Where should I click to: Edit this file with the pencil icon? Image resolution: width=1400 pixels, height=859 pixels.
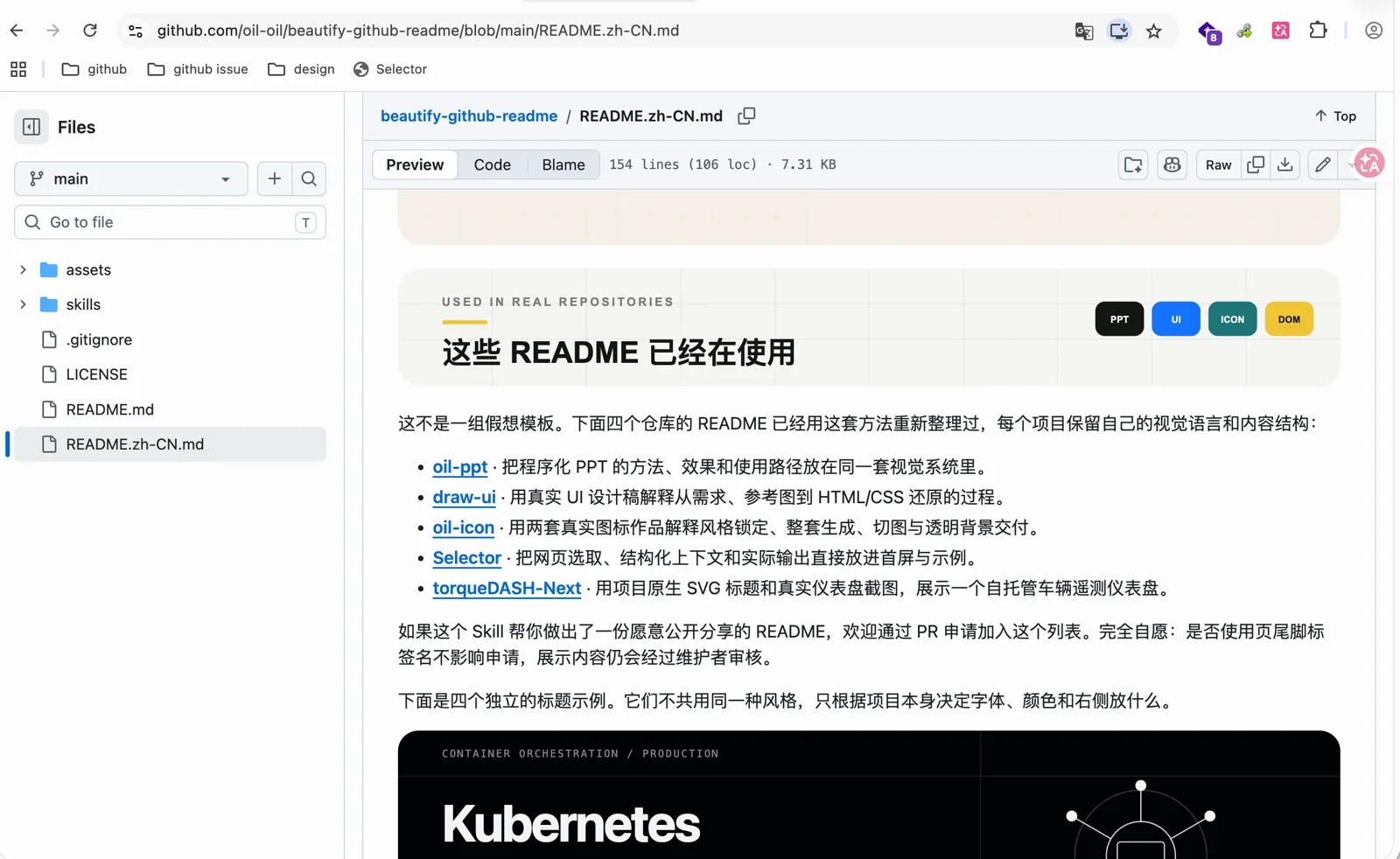[x=1323, y=164]
